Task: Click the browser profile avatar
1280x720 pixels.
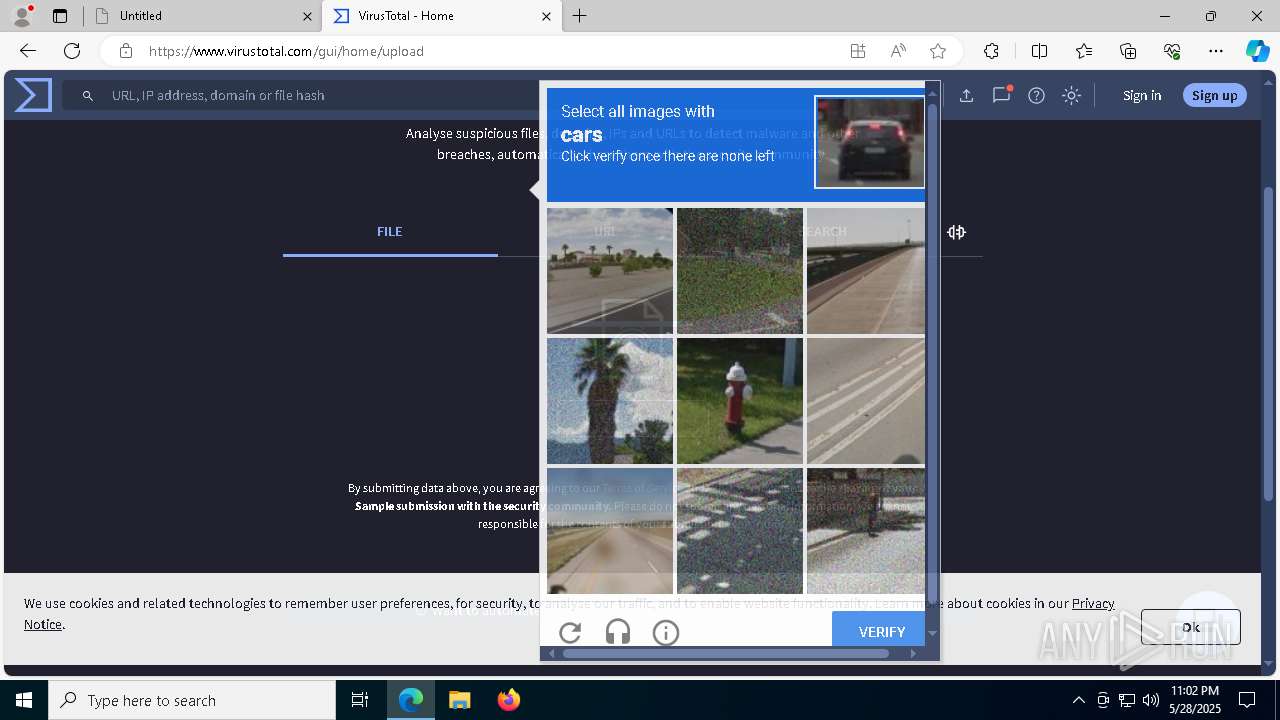Action: click(22, 16)
